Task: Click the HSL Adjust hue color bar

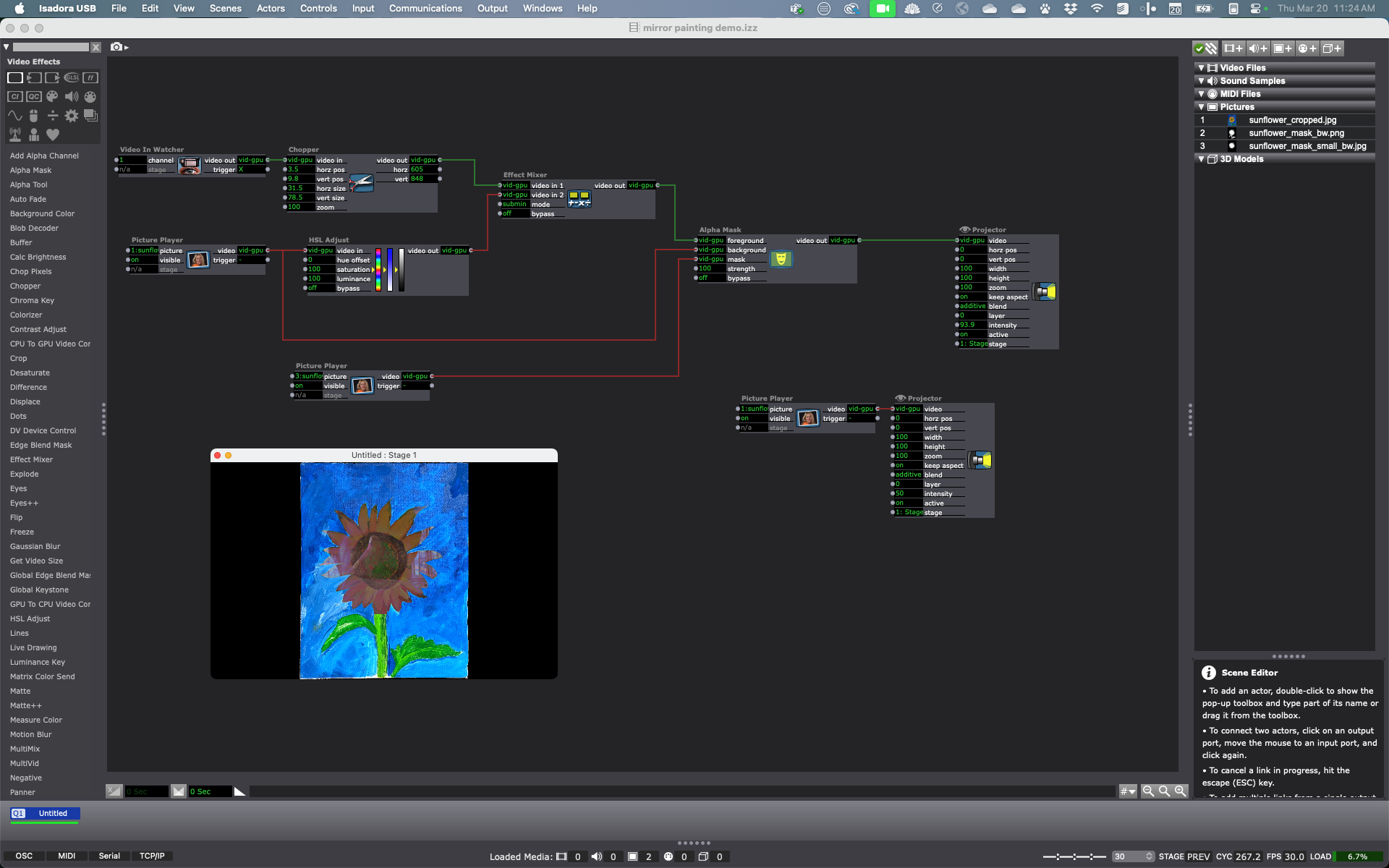Action: tap(378, 270)
